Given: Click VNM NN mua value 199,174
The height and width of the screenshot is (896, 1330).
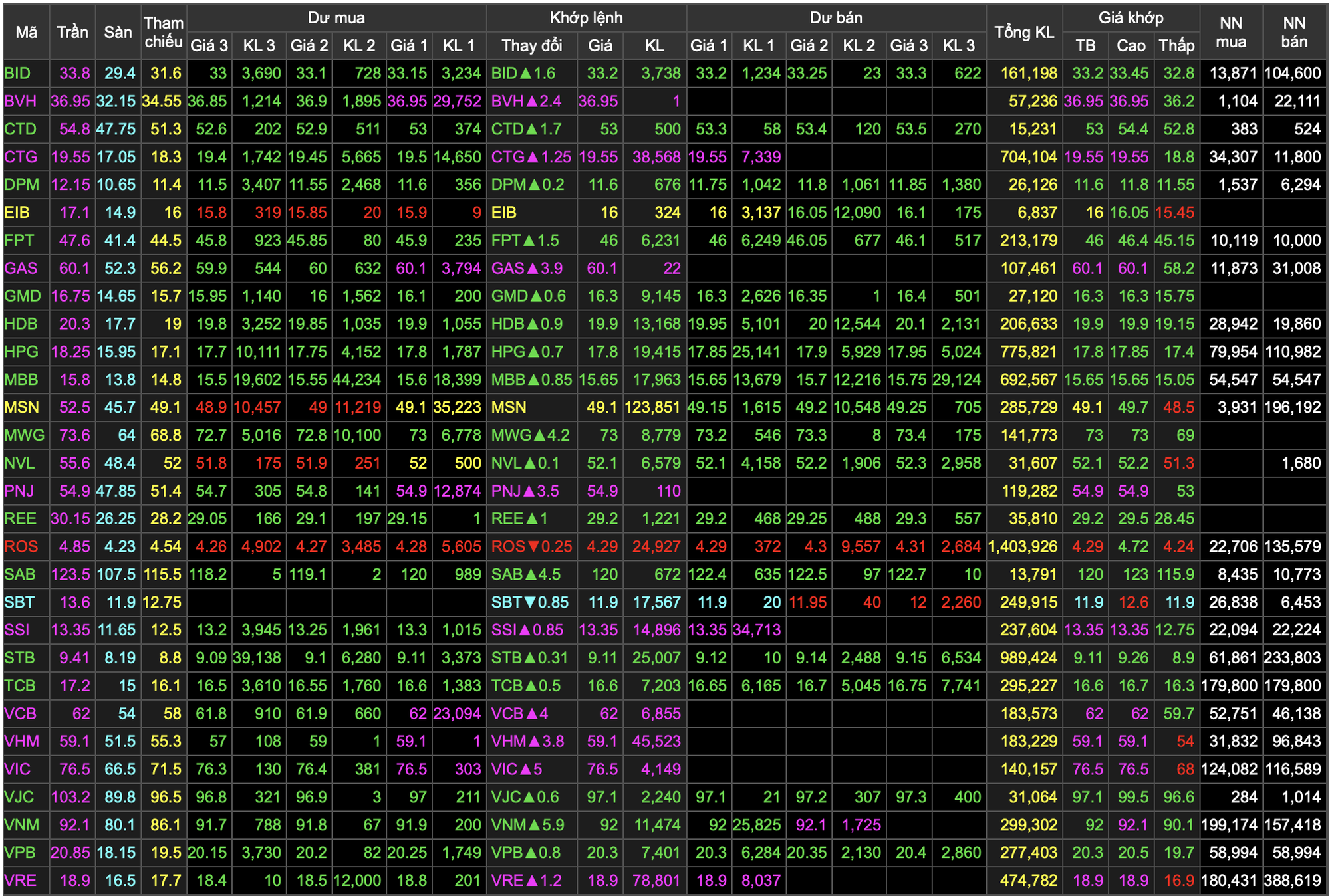Looking at the screenshot, I should (x=1229, y=825).
